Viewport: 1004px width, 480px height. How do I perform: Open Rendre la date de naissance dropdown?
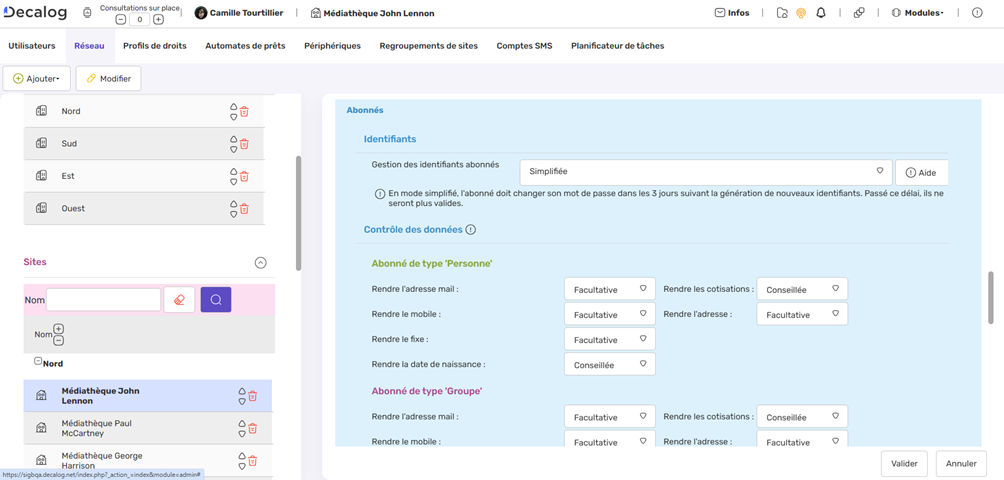pos(609,365)
